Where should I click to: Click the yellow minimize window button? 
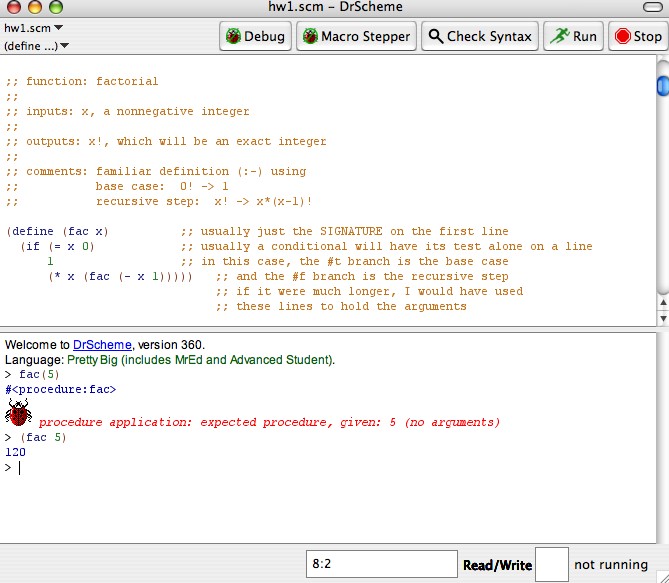(x=35, y=8)
